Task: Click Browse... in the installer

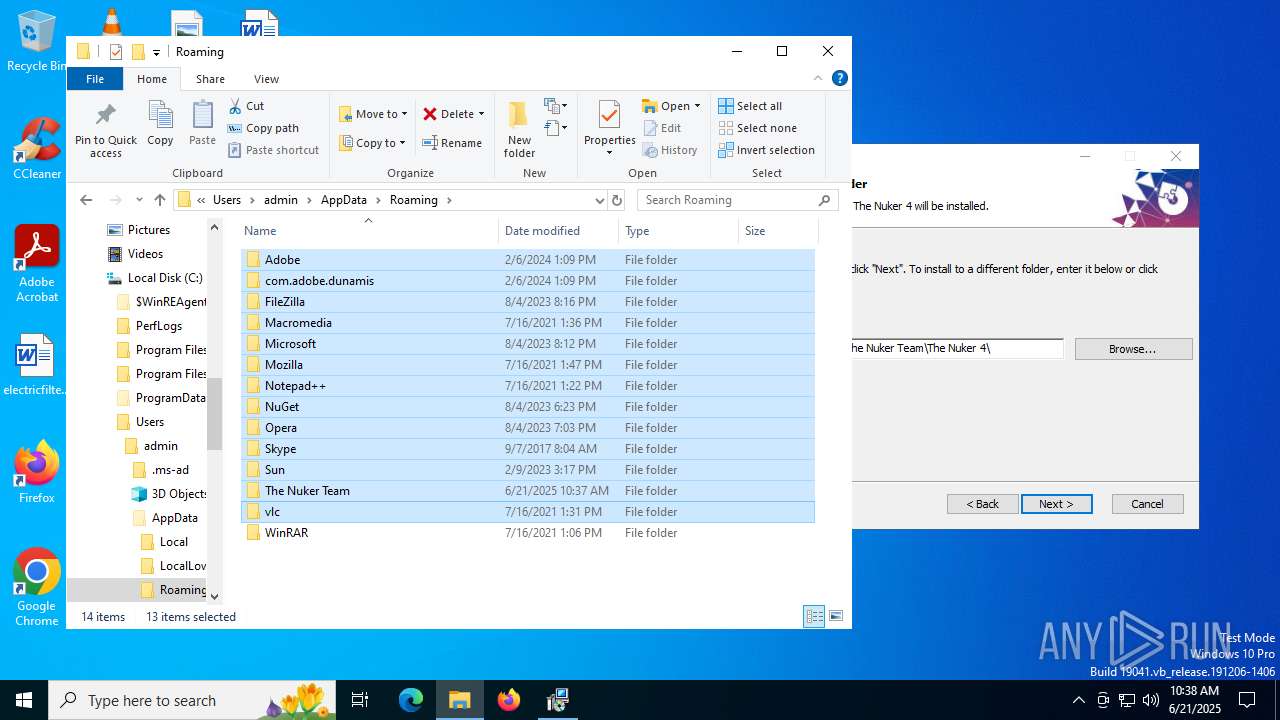Action: pyautogui.click(x=1133, y=349)
